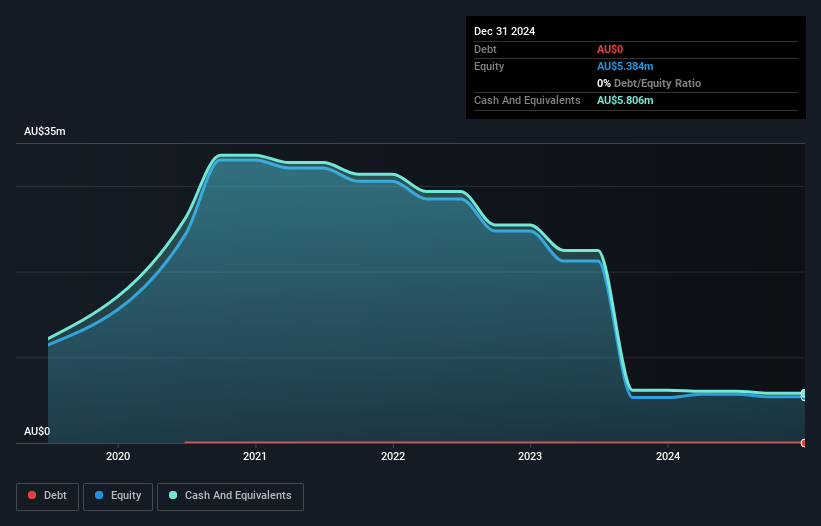The height and width of the screenshot is (526, 821).
Task: Click the 2023 x-axis label
Action: pyautogui.click(x=530, y=456)
